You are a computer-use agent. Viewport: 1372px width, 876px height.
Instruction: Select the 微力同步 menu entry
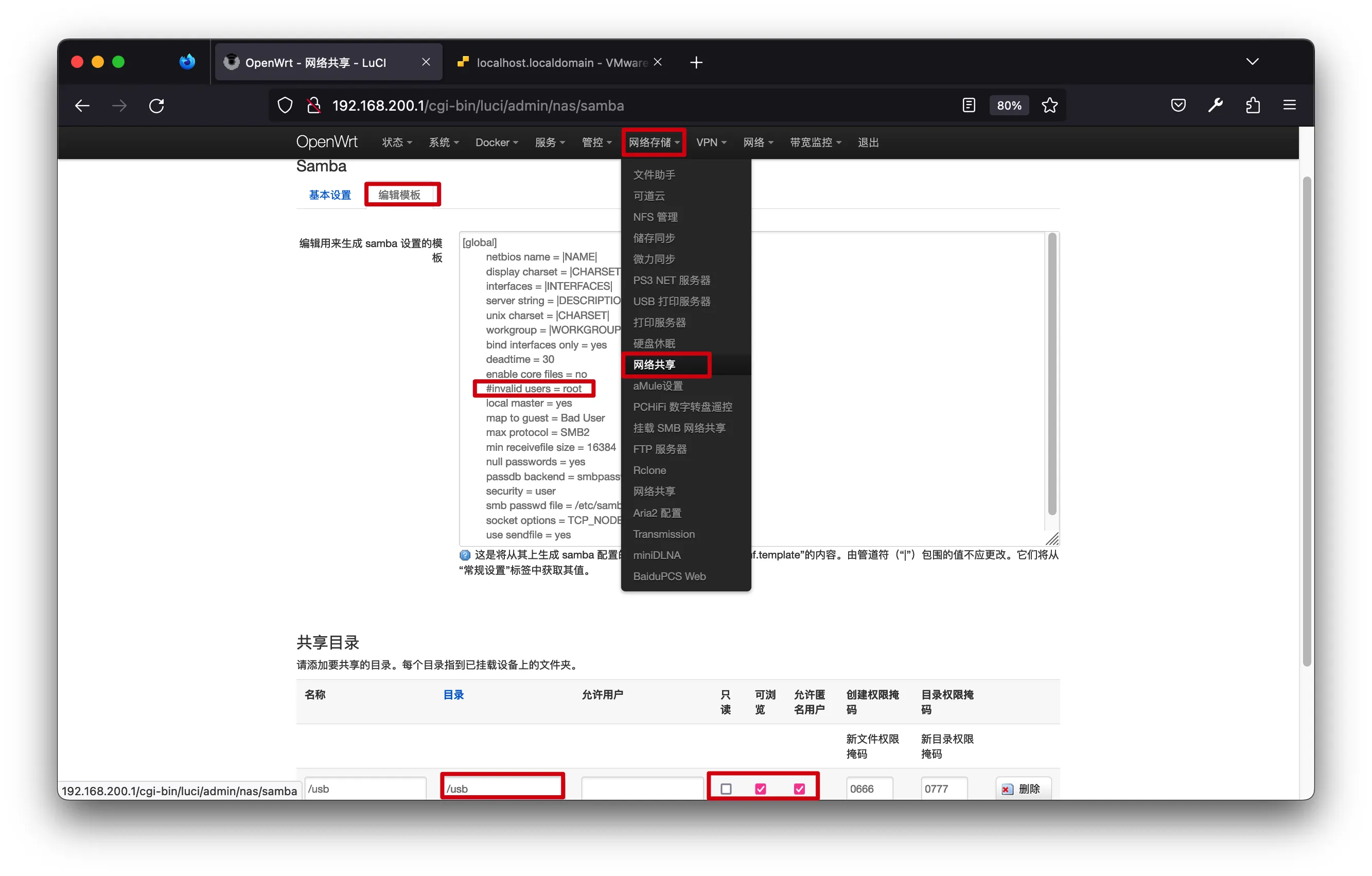[686, 259]
